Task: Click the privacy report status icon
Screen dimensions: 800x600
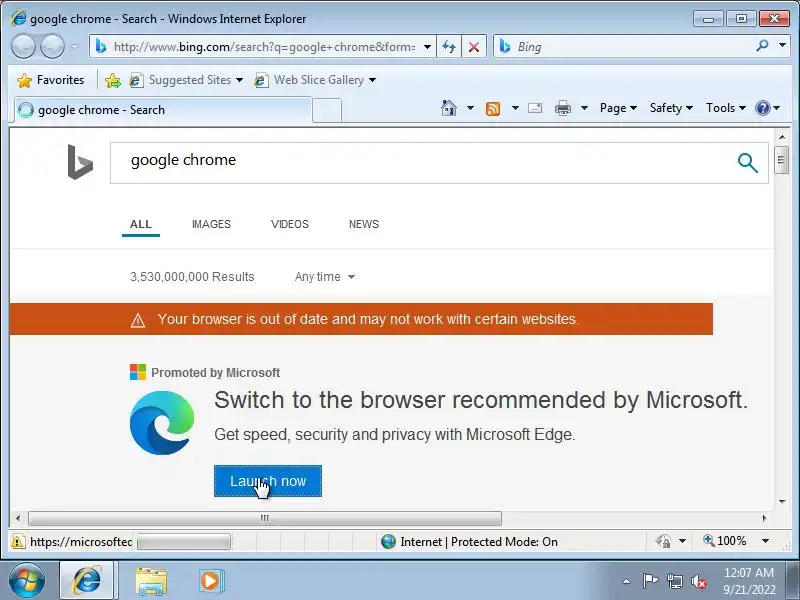Action: [x=663, y=541]
